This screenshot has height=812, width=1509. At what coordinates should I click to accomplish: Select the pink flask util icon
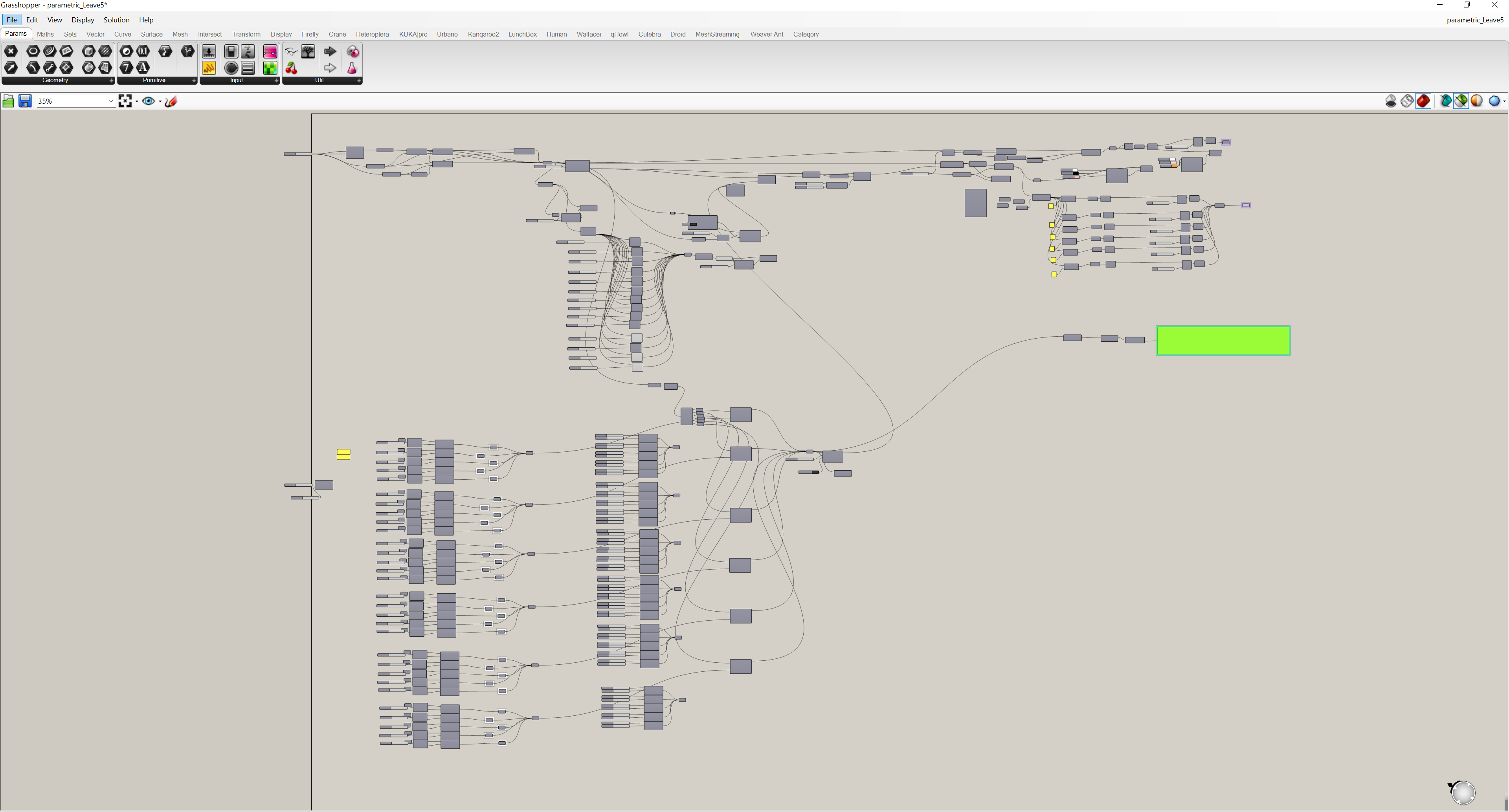point(352,68)
